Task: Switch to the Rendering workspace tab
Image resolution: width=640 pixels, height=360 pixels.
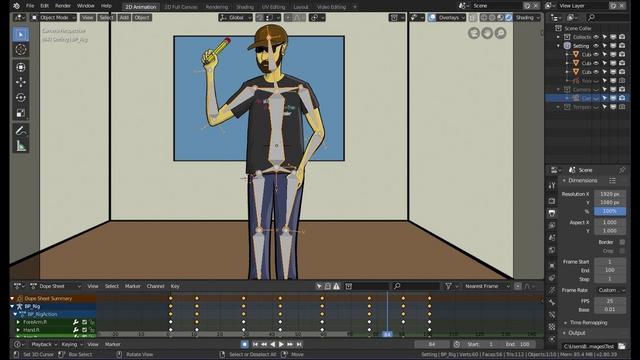Action: (217, 7)
